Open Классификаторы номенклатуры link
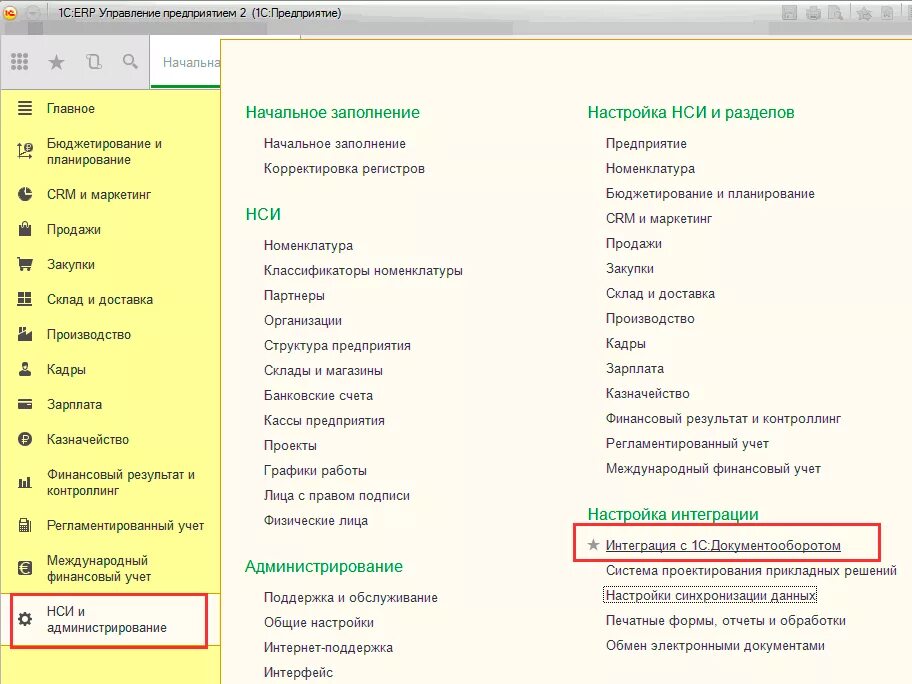 point(363,270)
